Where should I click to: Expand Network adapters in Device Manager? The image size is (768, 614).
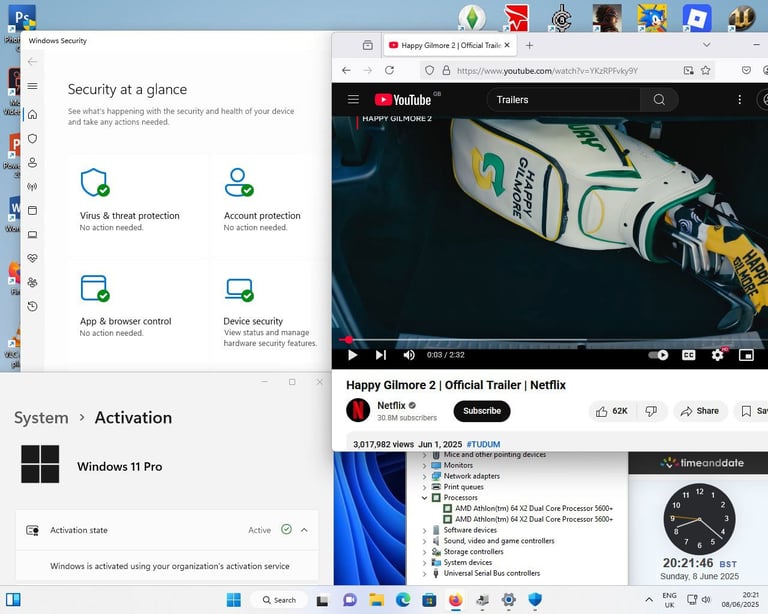coord(424,476)
